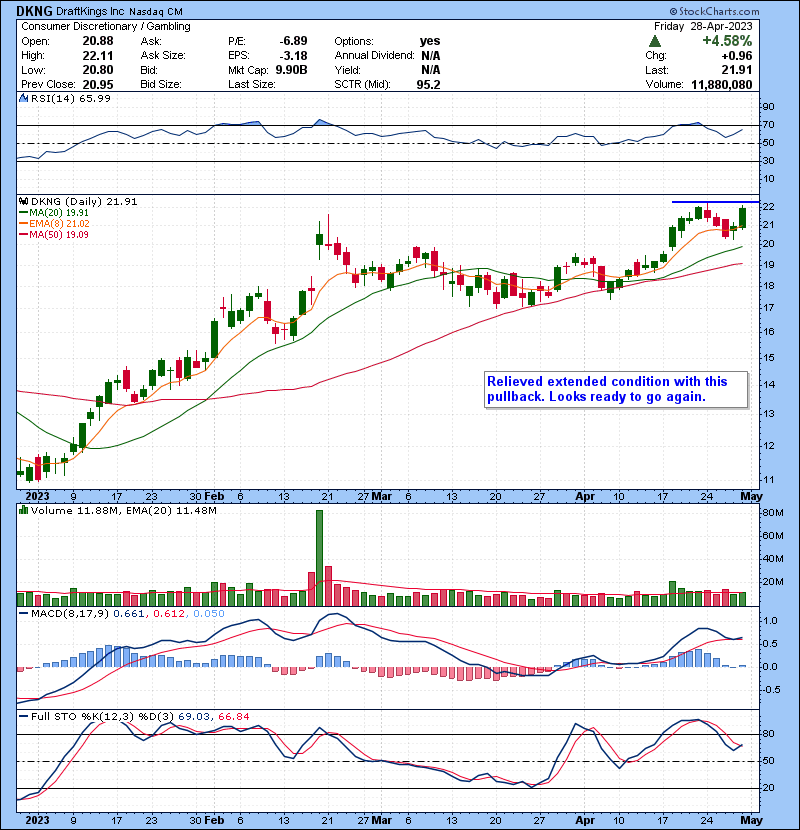Click the EPS value -3.18
800x830 pixels.
(293, 56)
